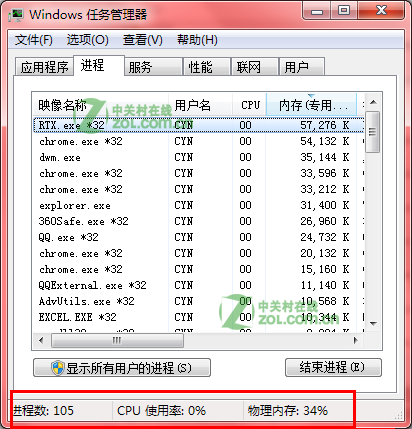This screenshot has width=412, height=429.
Task: Switch to the 应用程序 tab
Action: pos(44,67)
